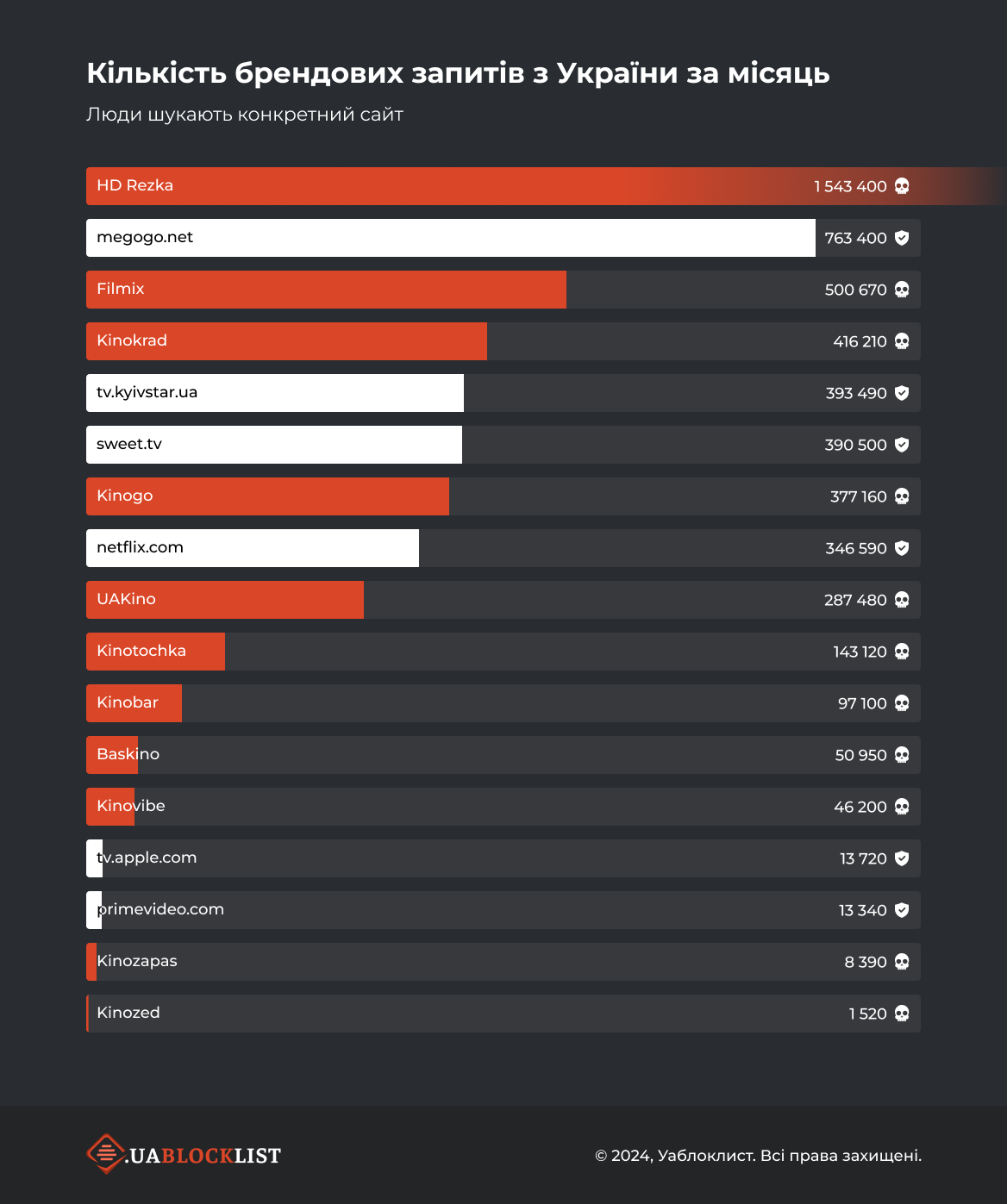The height and width of the screenshot is (1204, 1007).
Task: Click the Kinobar red bar
Action: (x=134, y=703)
